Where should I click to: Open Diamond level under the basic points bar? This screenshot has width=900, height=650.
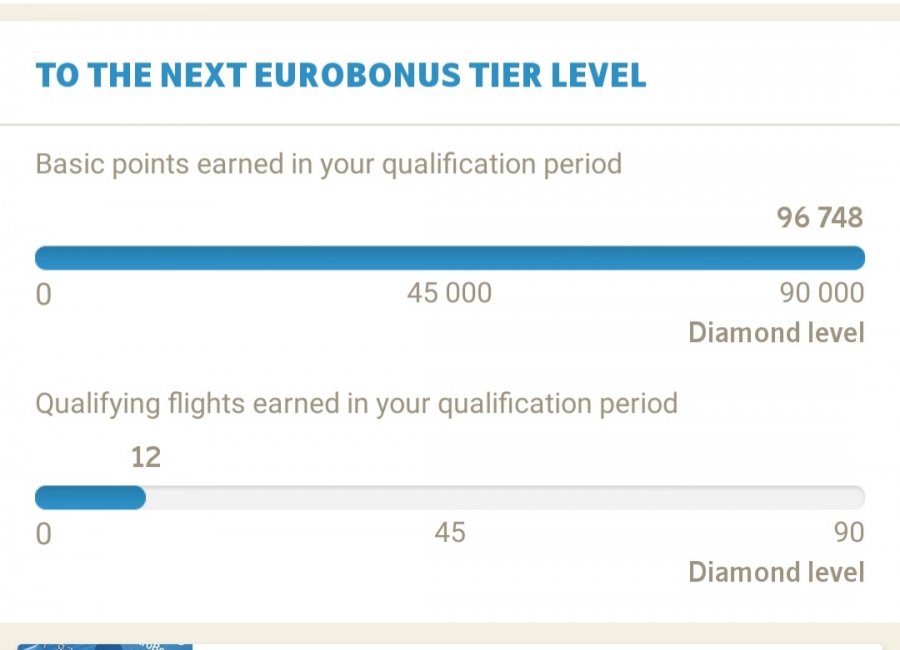click(x=776, y=332)
